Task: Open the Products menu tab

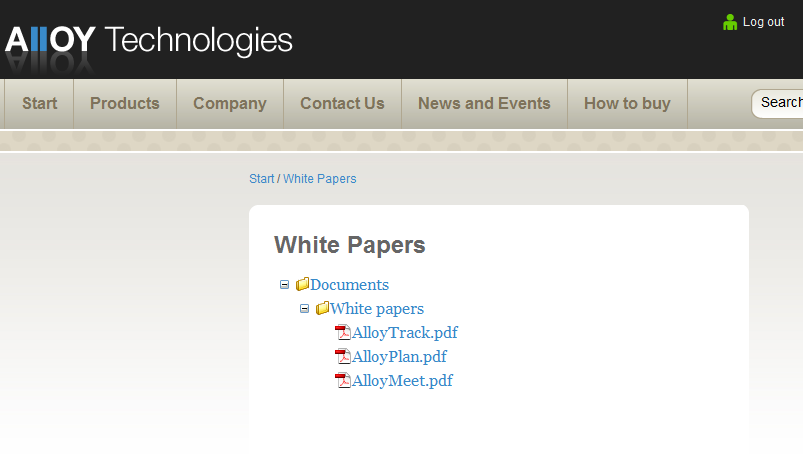Action: [x=125, y=103]
